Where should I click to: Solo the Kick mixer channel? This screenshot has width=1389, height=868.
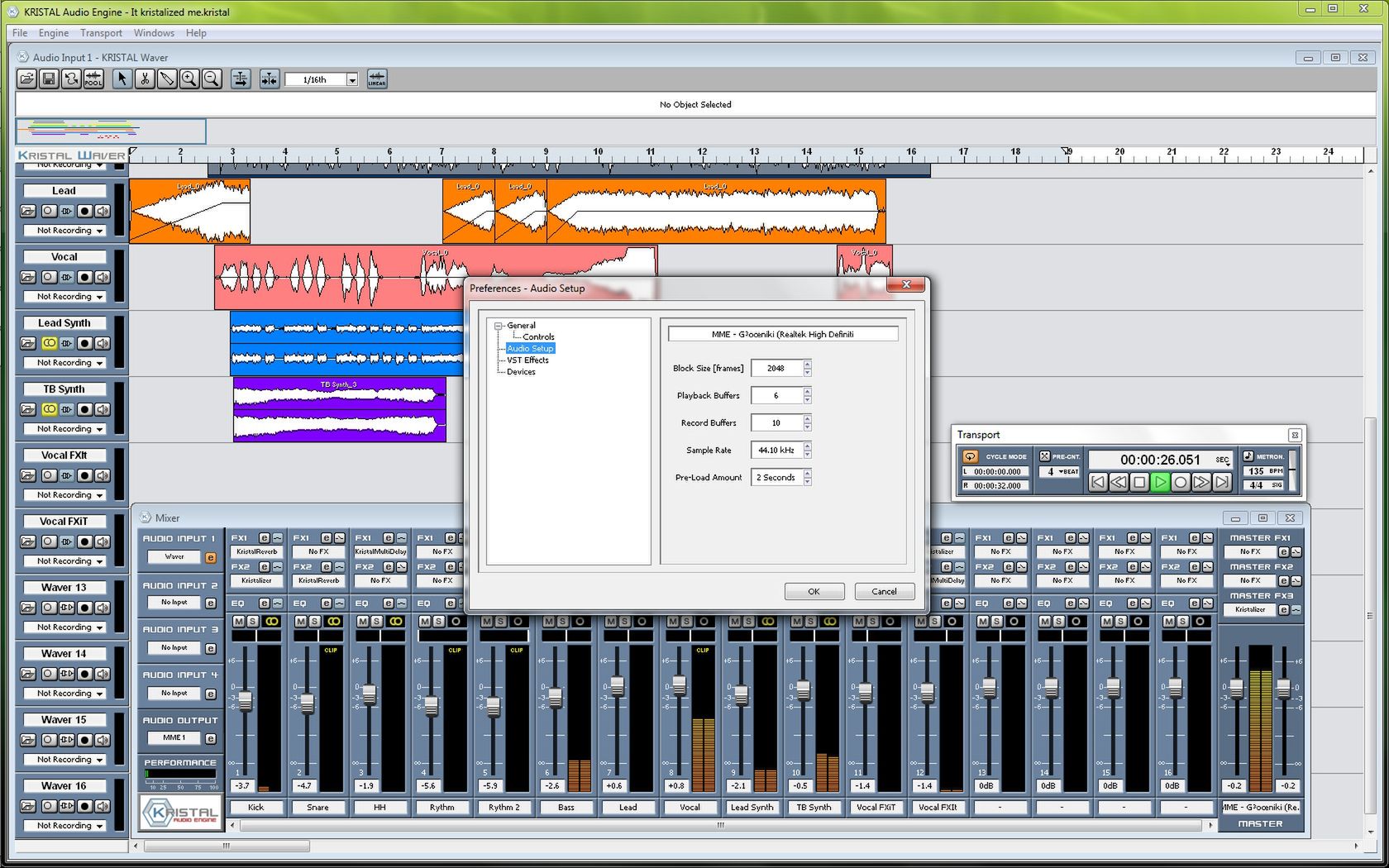(x=253, y=621)
